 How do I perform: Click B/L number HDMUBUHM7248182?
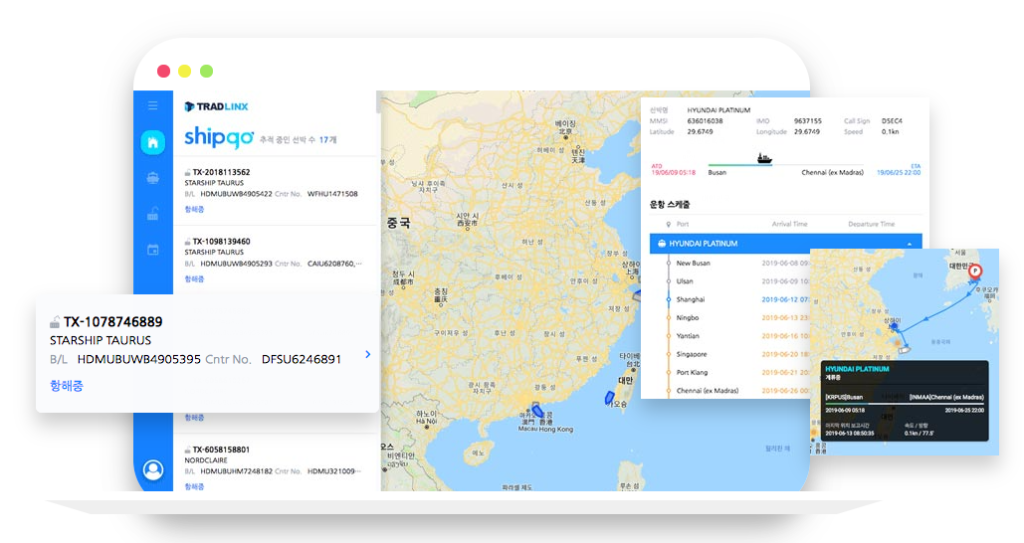236,471
